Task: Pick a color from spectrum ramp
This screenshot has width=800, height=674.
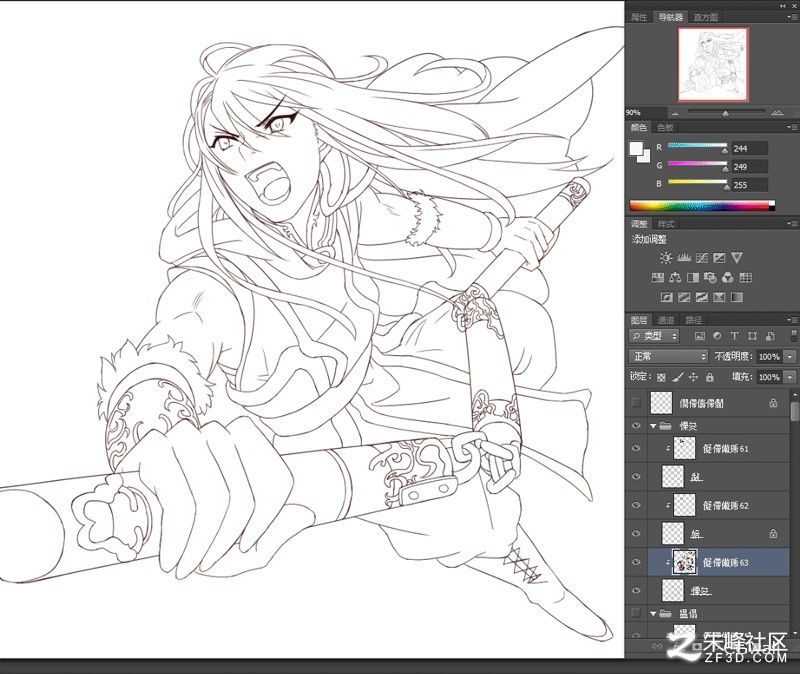Action: (702, 206)
